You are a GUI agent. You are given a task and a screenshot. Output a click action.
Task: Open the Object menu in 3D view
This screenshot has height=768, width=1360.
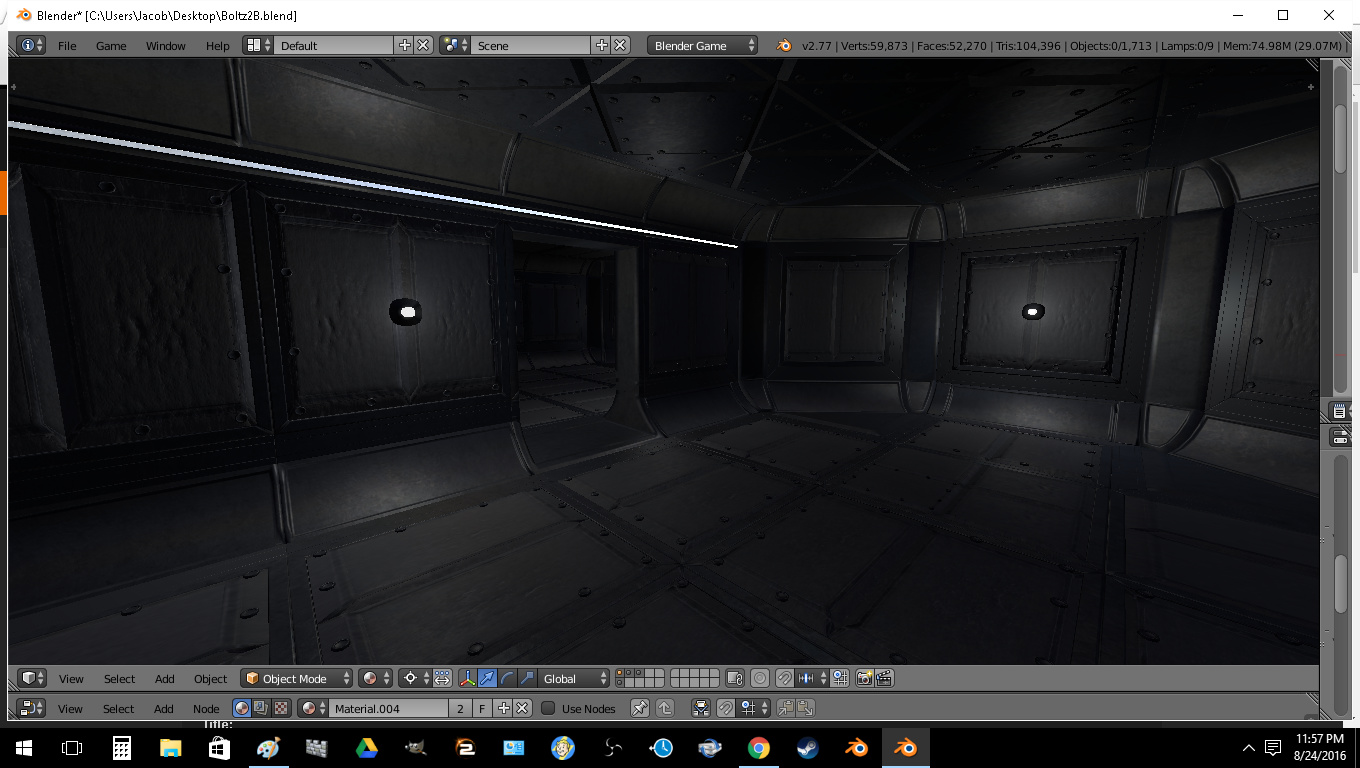[x=210, y=679]
